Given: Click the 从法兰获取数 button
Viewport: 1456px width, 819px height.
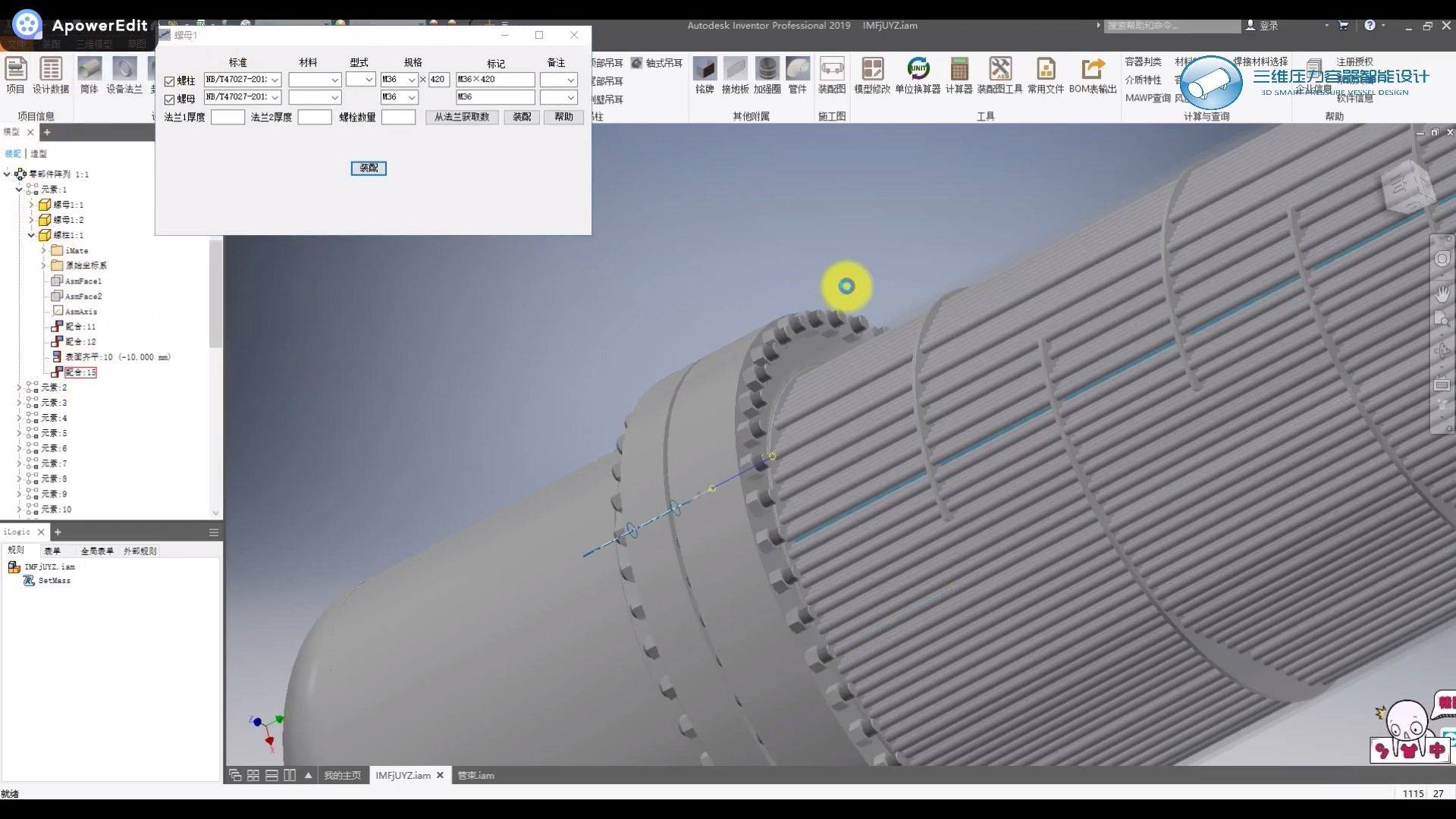Looking at the screenshot, I should [x=462, y=117].
